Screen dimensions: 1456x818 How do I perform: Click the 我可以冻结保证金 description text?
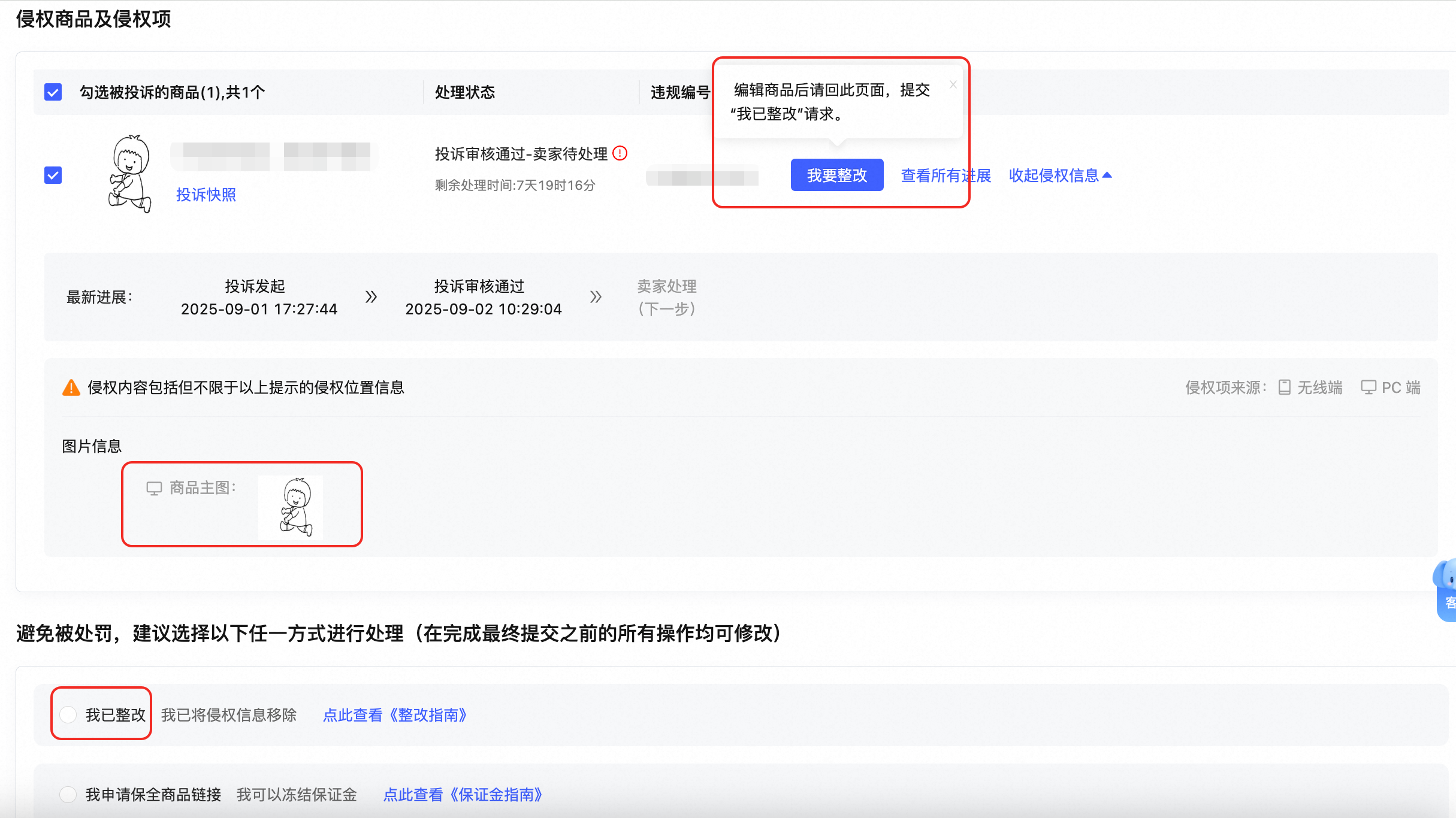(x=297, y=795)
